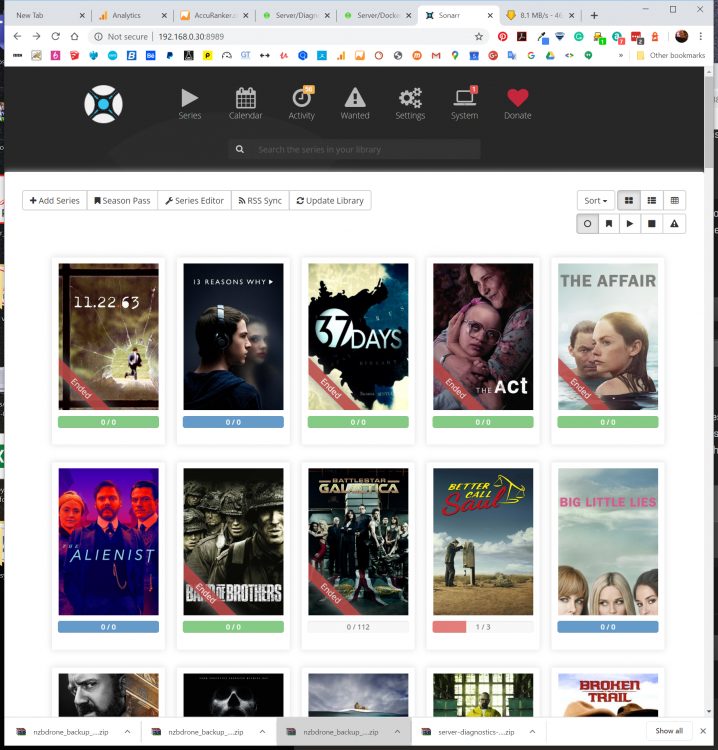The height and width of the screenshot is (750, 718).
Task: Expand first nzbdrone_backup download options
Action: click(127, 731)
